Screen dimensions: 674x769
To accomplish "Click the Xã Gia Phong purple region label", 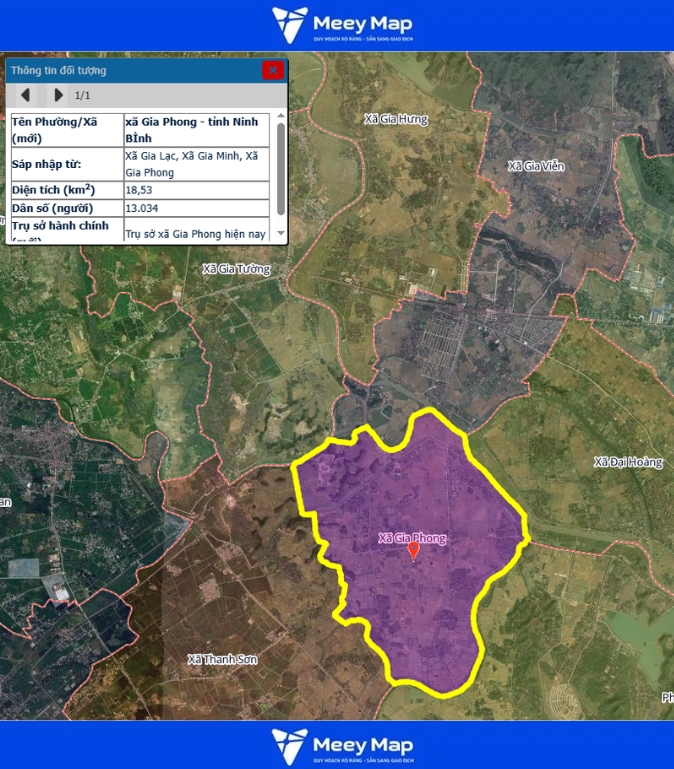I will click(x=412, y=538).
